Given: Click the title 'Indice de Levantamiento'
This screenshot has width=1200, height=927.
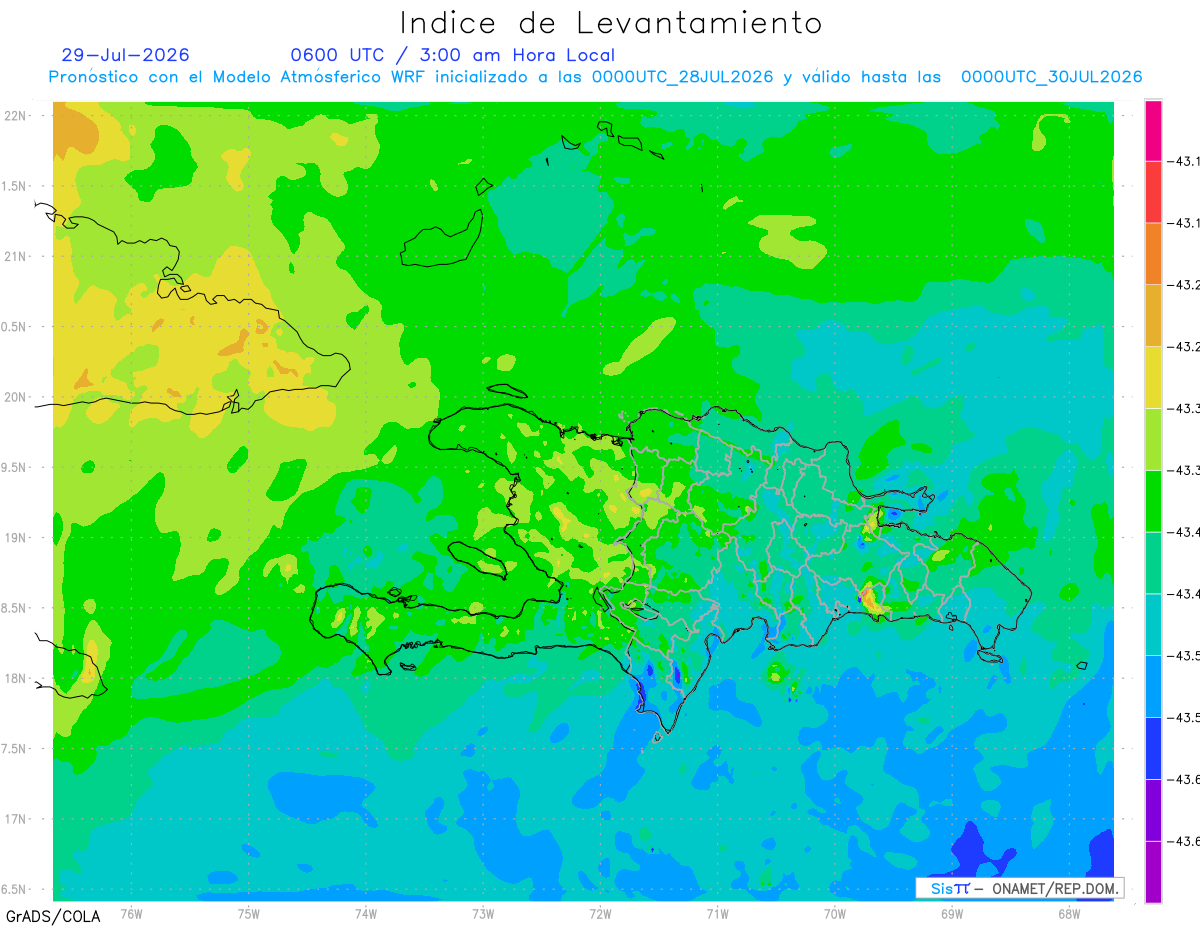Looking at the screenshot, I should [x=611, y=23].
